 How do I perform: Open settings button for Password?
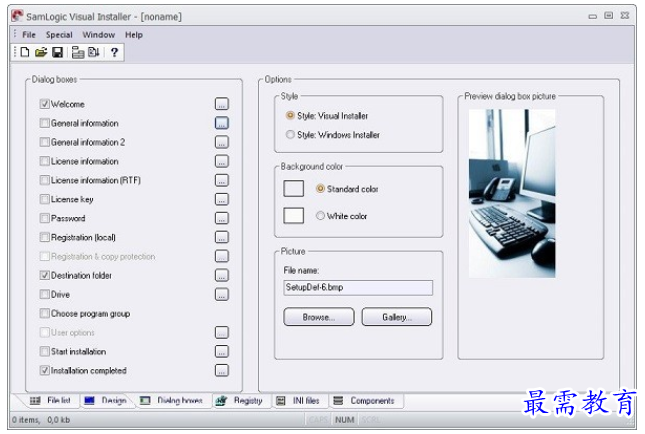222,218
